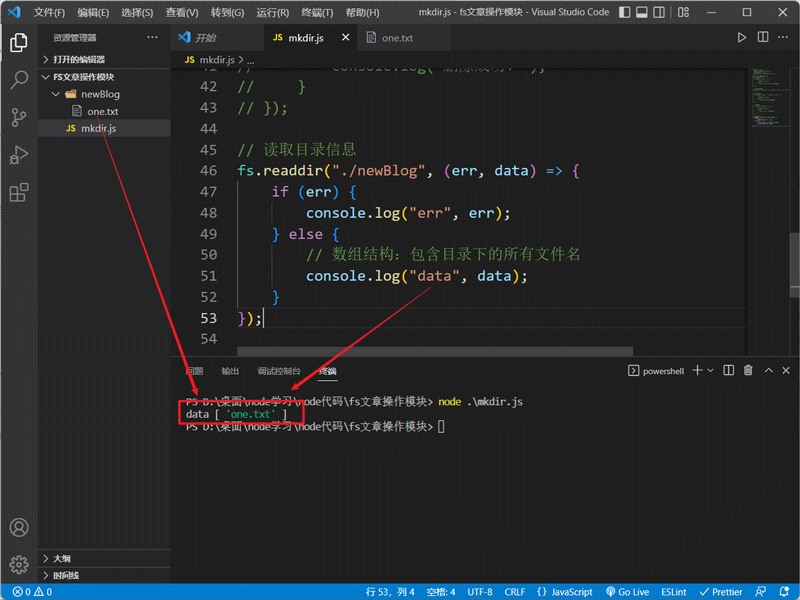Change file encoding UTF-8

click(480, 592)
